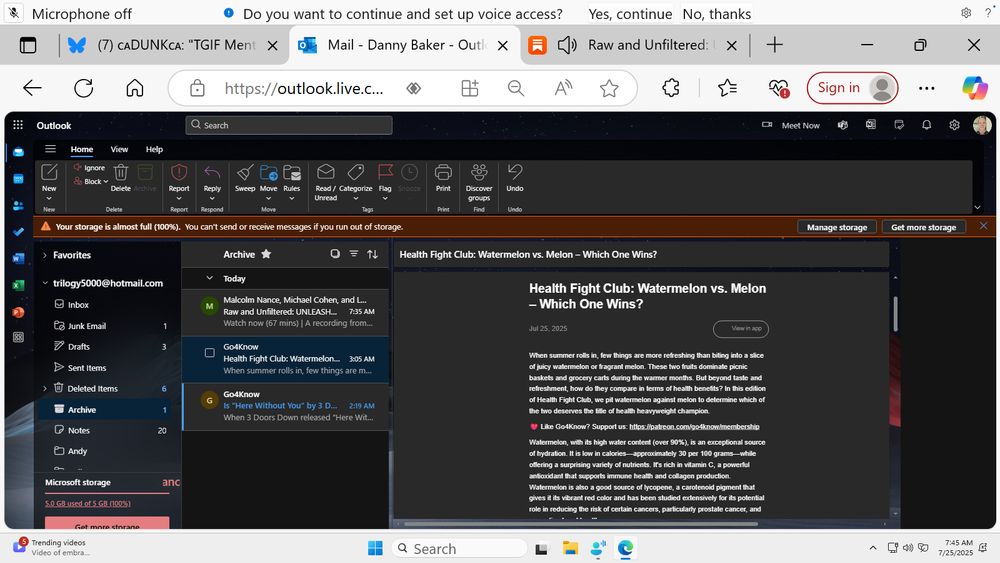Open the Block dropdown arrow
This screenshot has height=563, width=1000.
106,182
